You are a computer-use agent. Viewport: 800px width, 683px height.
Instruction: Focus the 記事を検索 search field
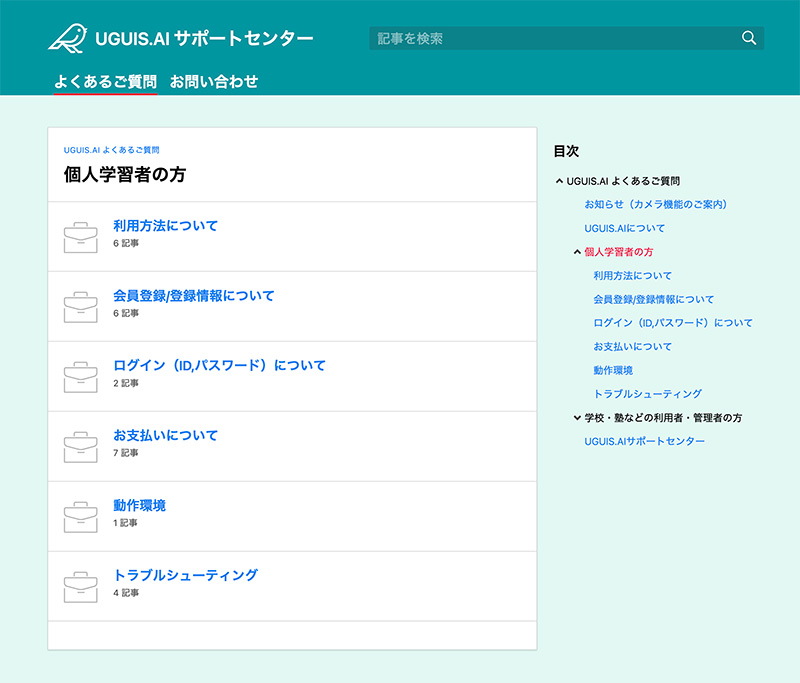555,39
